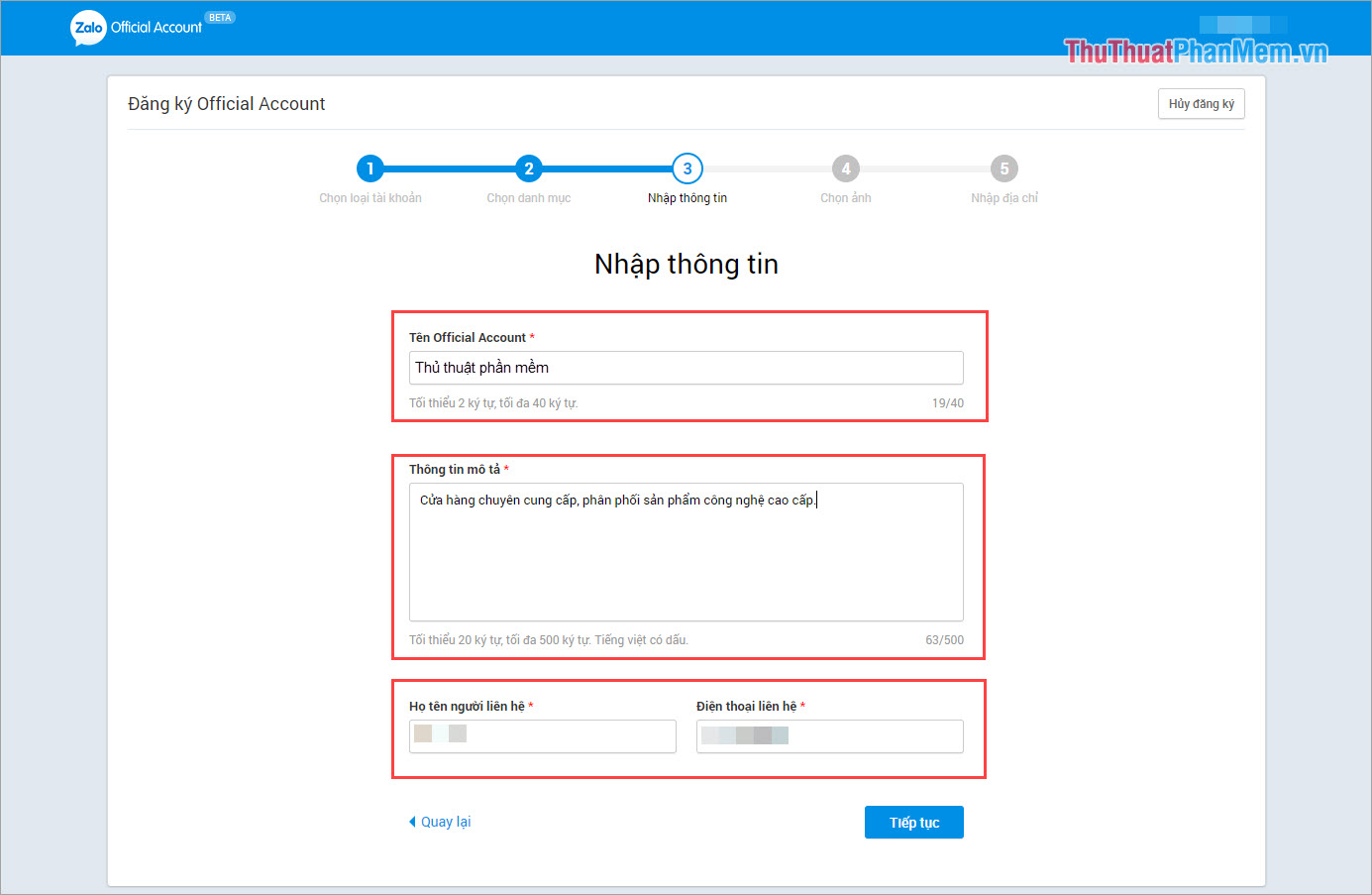Select step circle 5 in the progress bar
This screenshot has width=1372, height=895.
click(x=1004, y=168)
